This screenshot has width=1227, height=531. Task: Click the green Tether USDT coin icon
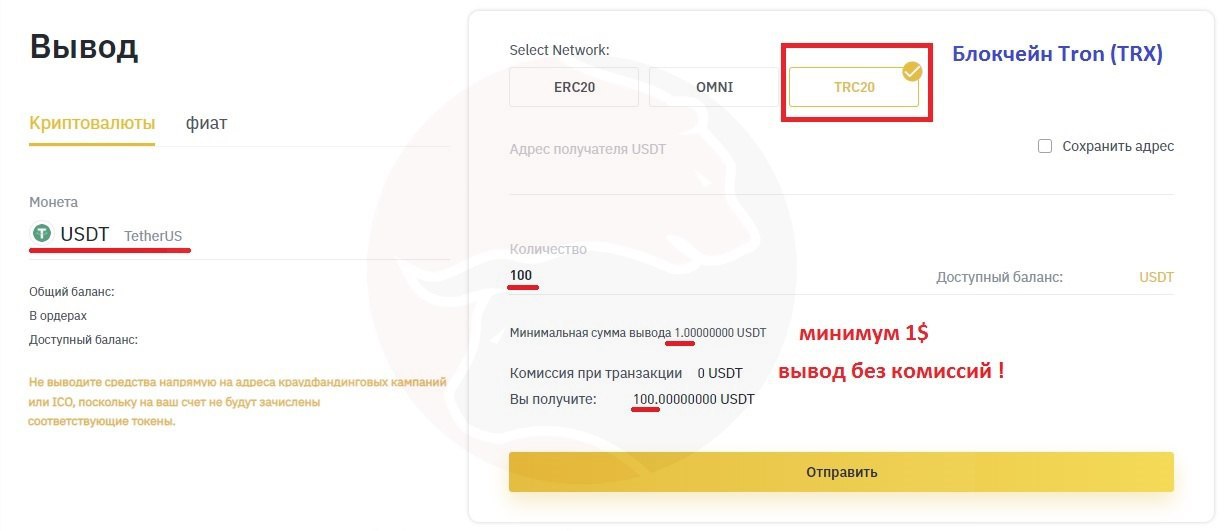pos(41,233)
